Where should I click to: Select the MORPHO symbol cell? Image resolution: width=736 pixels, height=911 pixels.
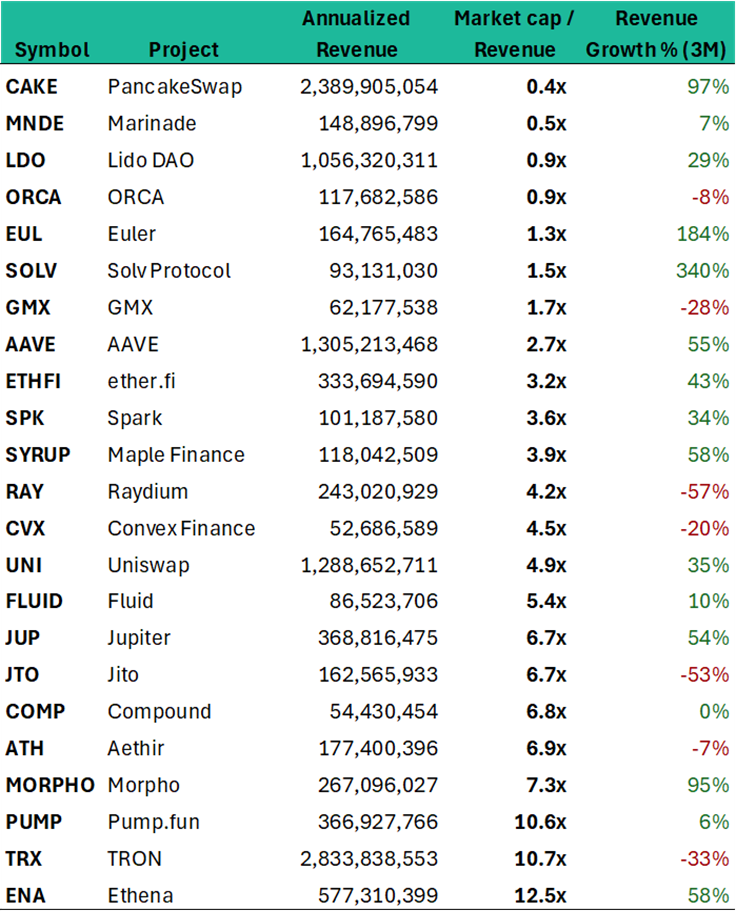(x=50, y=785)
